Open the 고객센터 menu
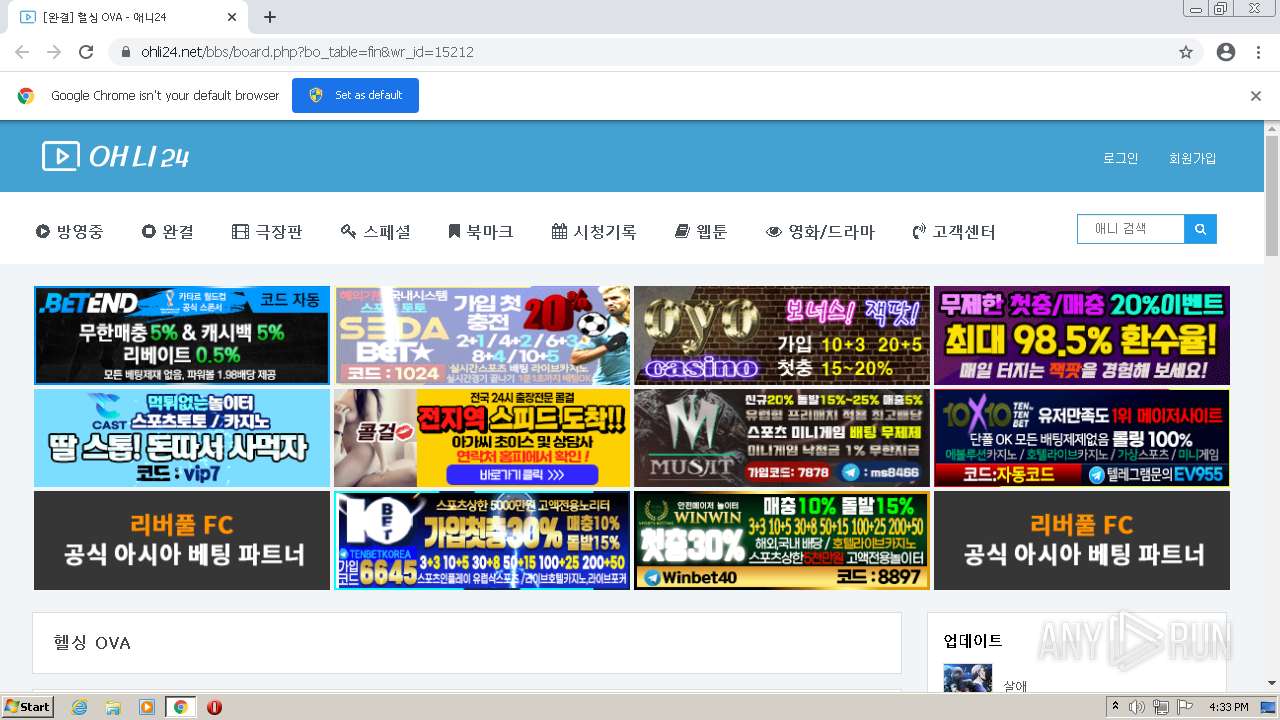Viewport: 1280px width, 720px height. (x=954, y=231)
